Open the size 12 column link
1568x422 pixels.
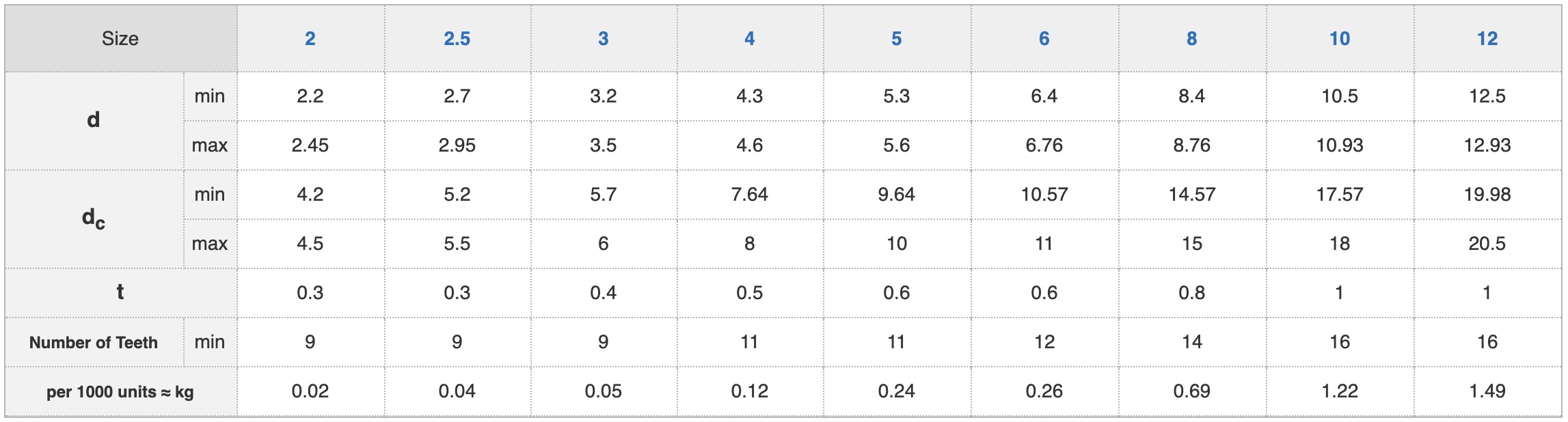click(1487, 39)
